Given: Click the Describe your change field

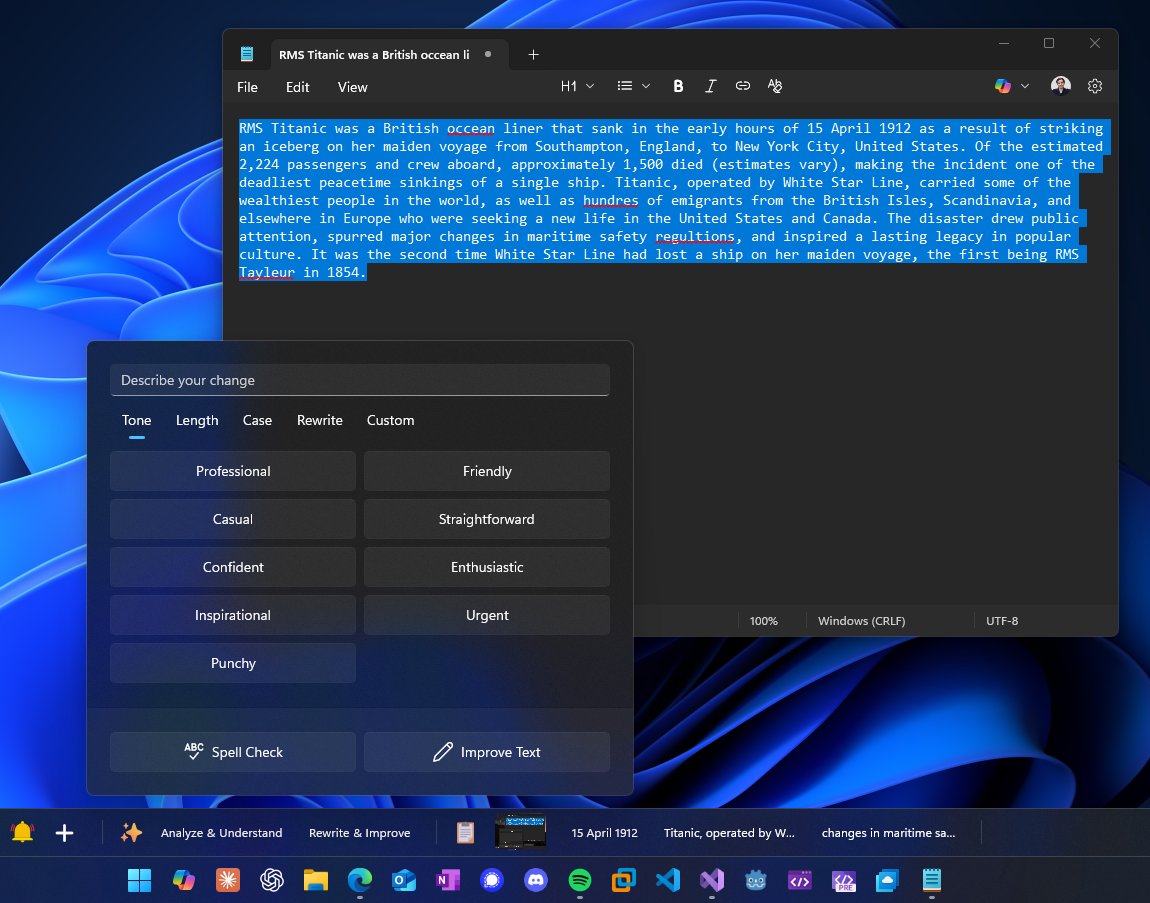Looking at the screenshot, I should [x=359, y=380].
